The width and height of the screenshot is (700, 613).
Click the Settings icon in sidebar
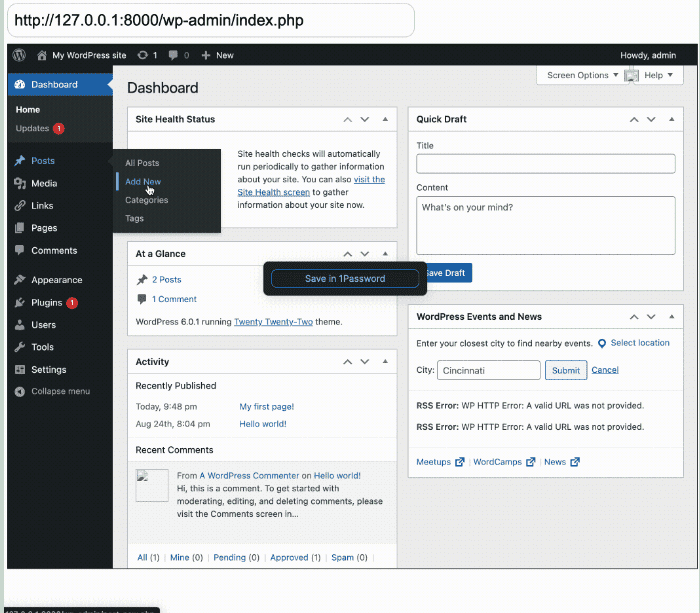[20, 370]
